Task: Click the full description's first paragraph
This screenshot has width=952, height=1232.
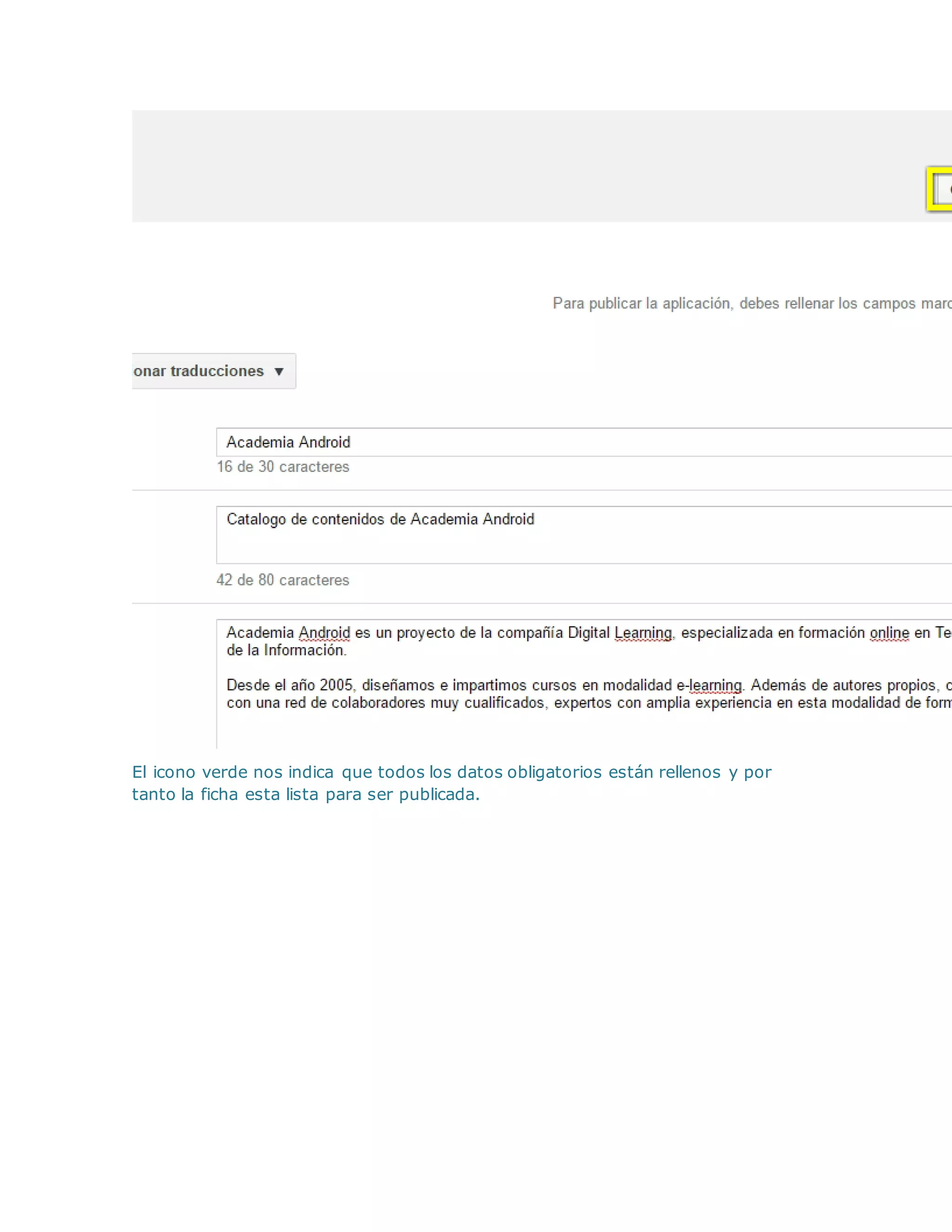Action: (x=451, y=634)
